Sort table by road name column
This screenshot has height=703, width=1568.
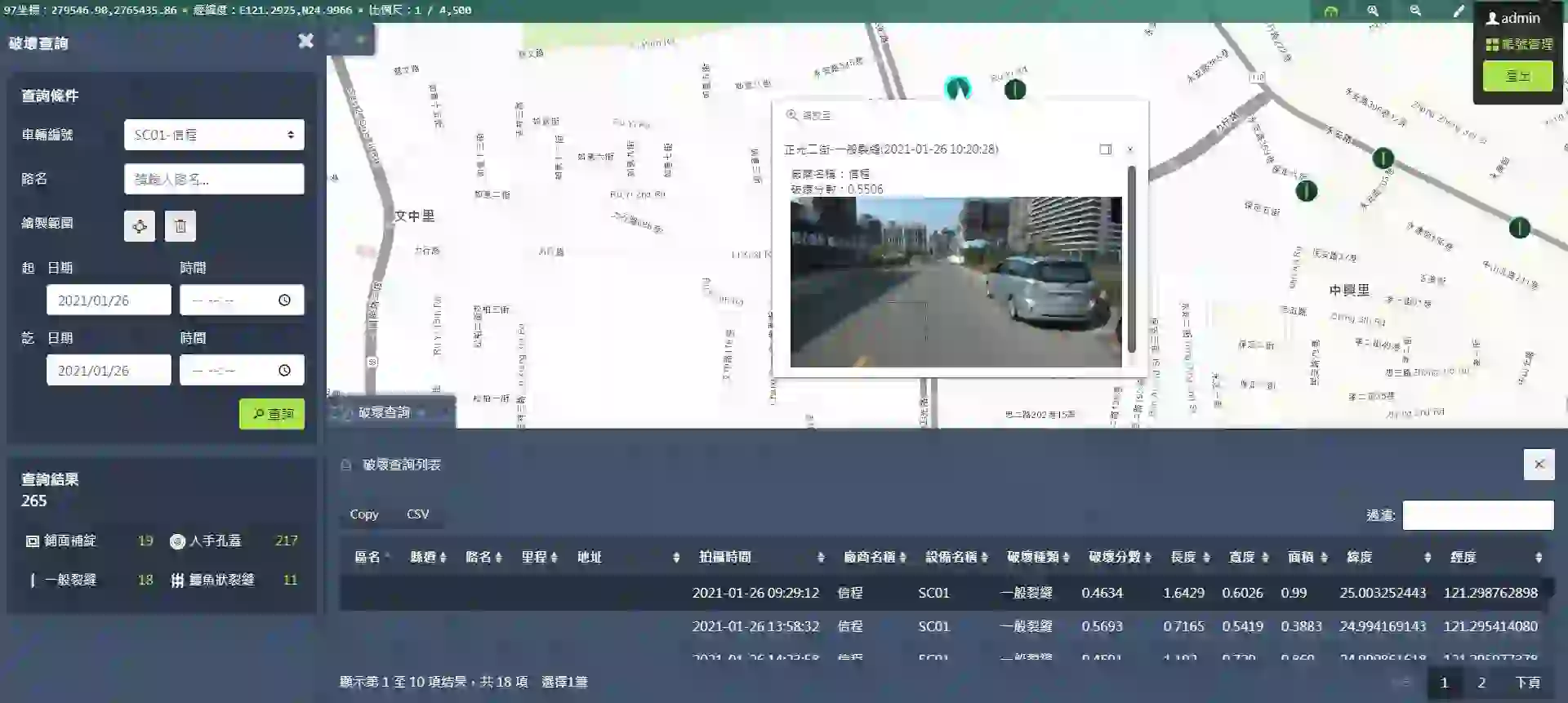tap(483, 557)
